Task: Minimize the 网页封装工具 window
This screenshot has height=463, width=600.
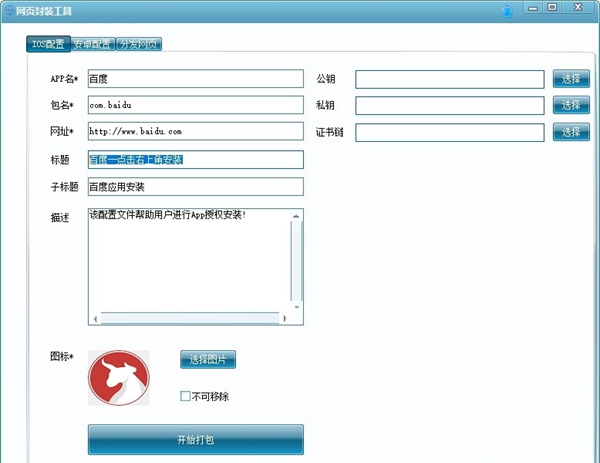Action: click(x=533, y=8)
